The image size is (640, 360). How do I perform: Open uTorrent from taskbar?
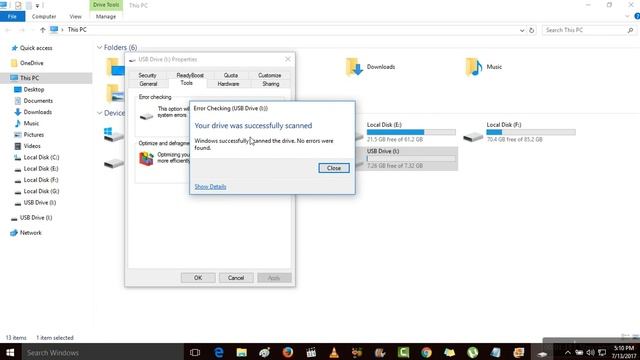[x=473, y=352]
